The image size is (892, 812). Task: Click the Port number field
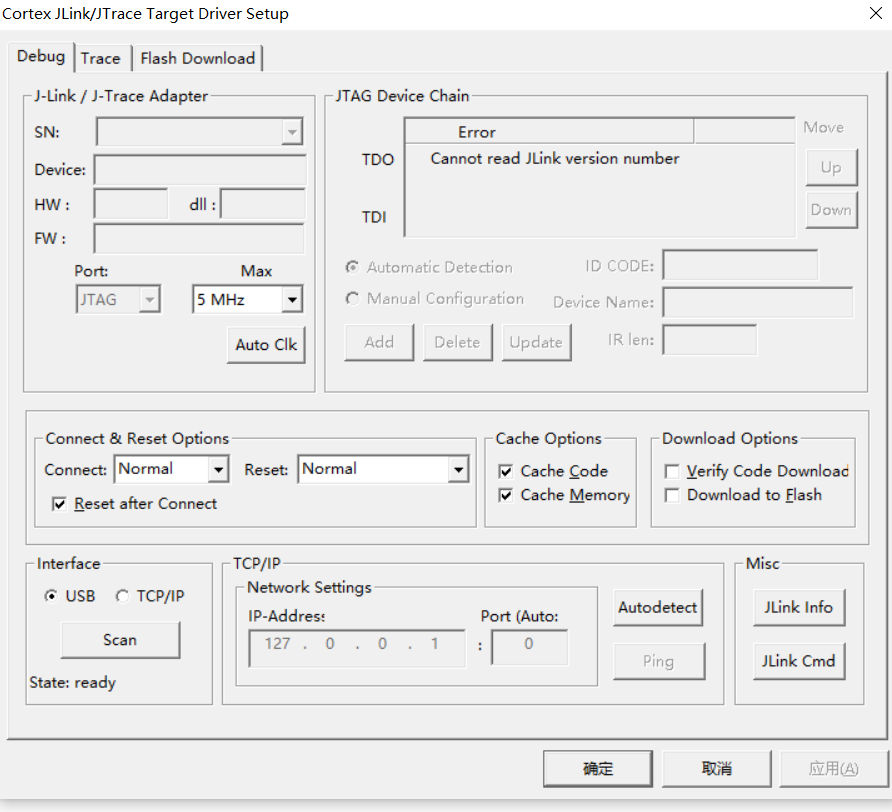530,647
